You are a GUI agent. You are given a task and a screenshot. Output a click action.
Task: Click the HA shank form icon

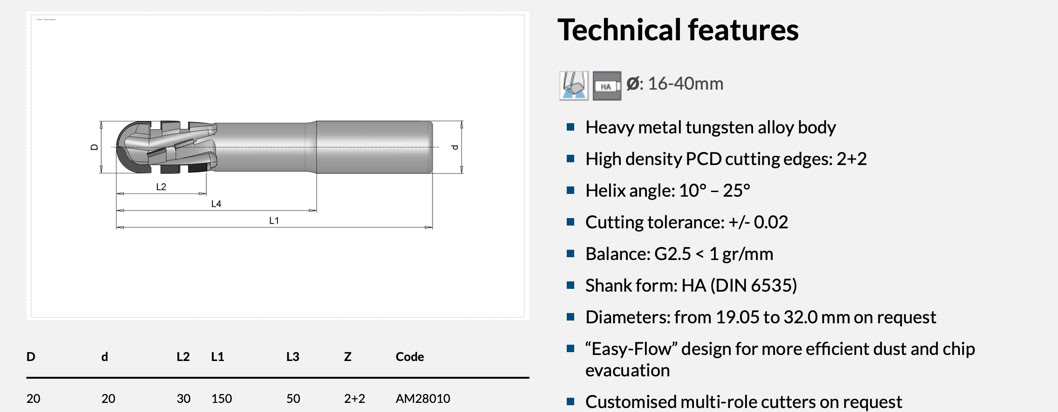(607, 85)
